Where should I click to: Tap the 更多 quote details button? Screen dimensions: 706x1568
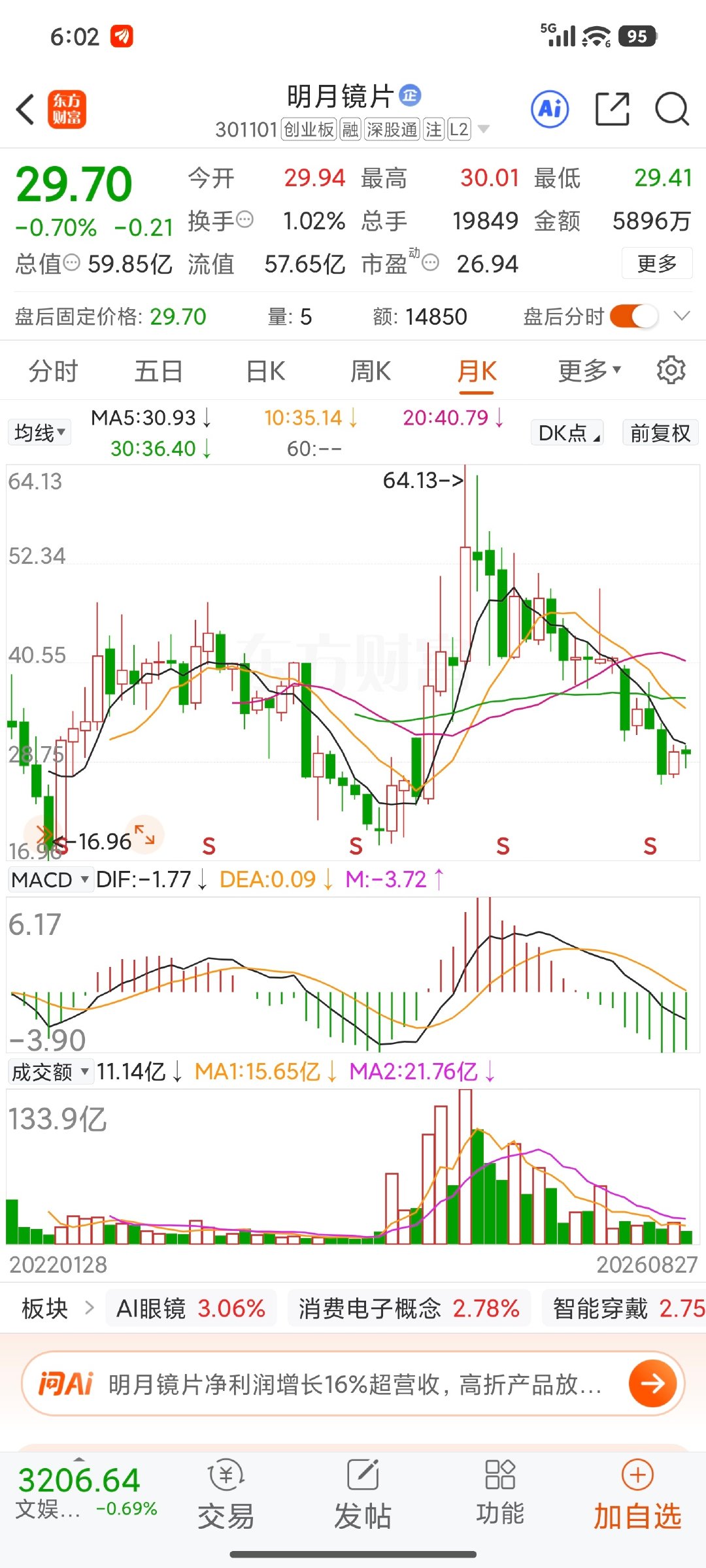click(x=657, y=263)
